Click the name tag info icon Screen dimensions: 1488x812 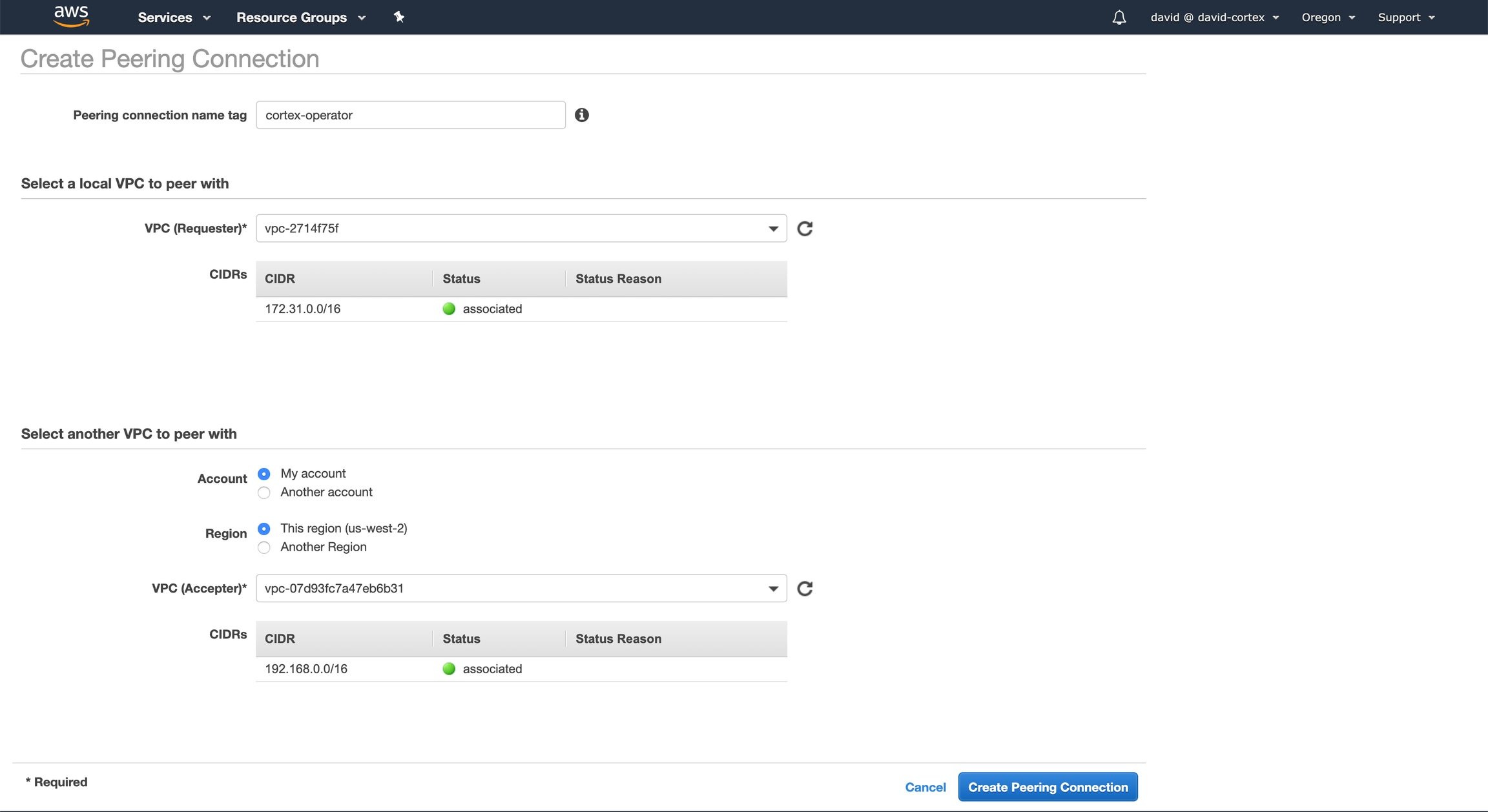(x=581, y=115)
